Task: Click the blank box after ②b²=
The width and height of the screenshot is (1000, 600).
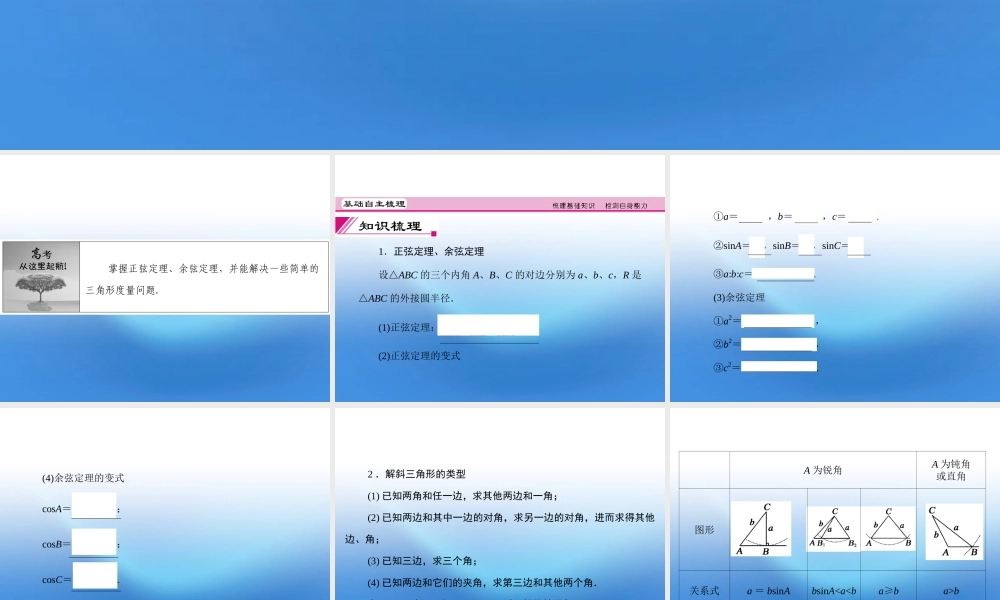Action: click(x=779, y=344)
